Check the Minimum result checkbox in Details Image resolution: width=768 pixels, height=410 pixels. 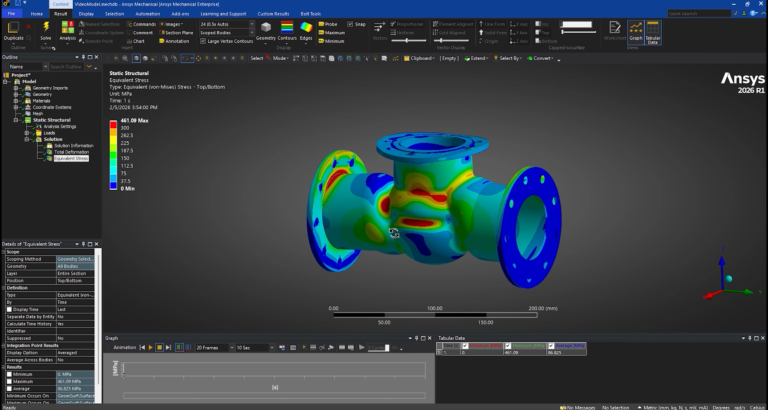pos(9,374)
